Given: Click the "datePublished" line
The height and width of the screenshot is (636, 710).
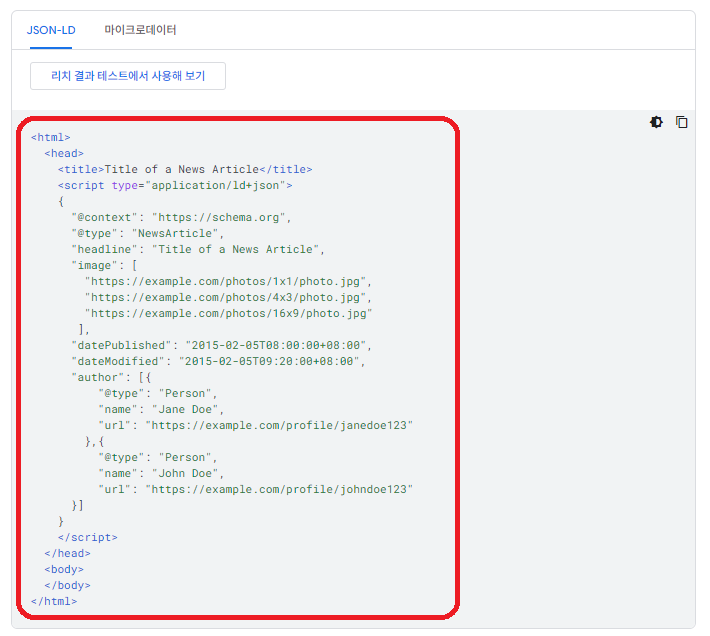Looking at the screenshot, I should [222, 345].
